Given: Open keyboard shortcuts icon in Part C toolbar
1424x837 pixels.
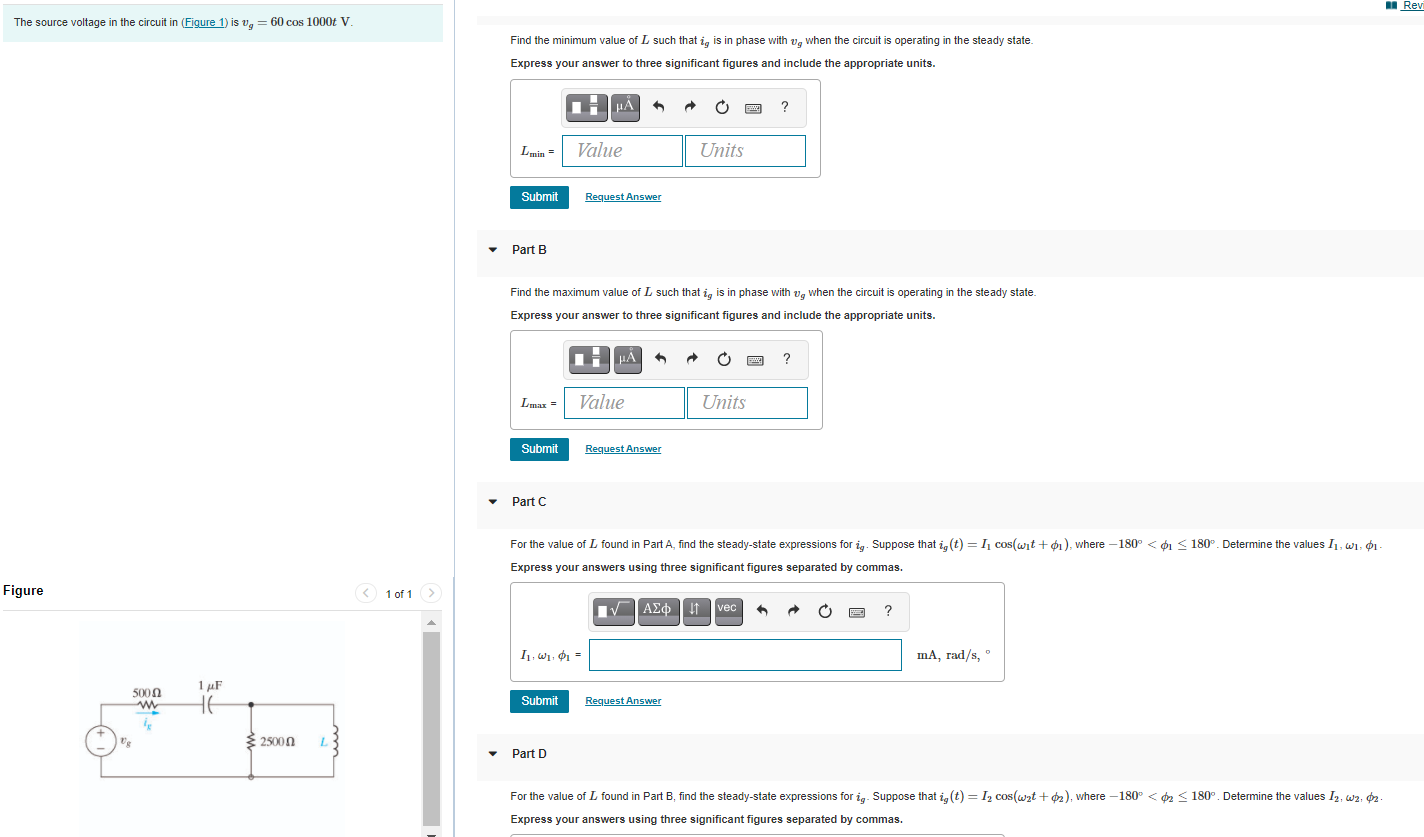Looking at the screenshot, I should click(857, 612).
